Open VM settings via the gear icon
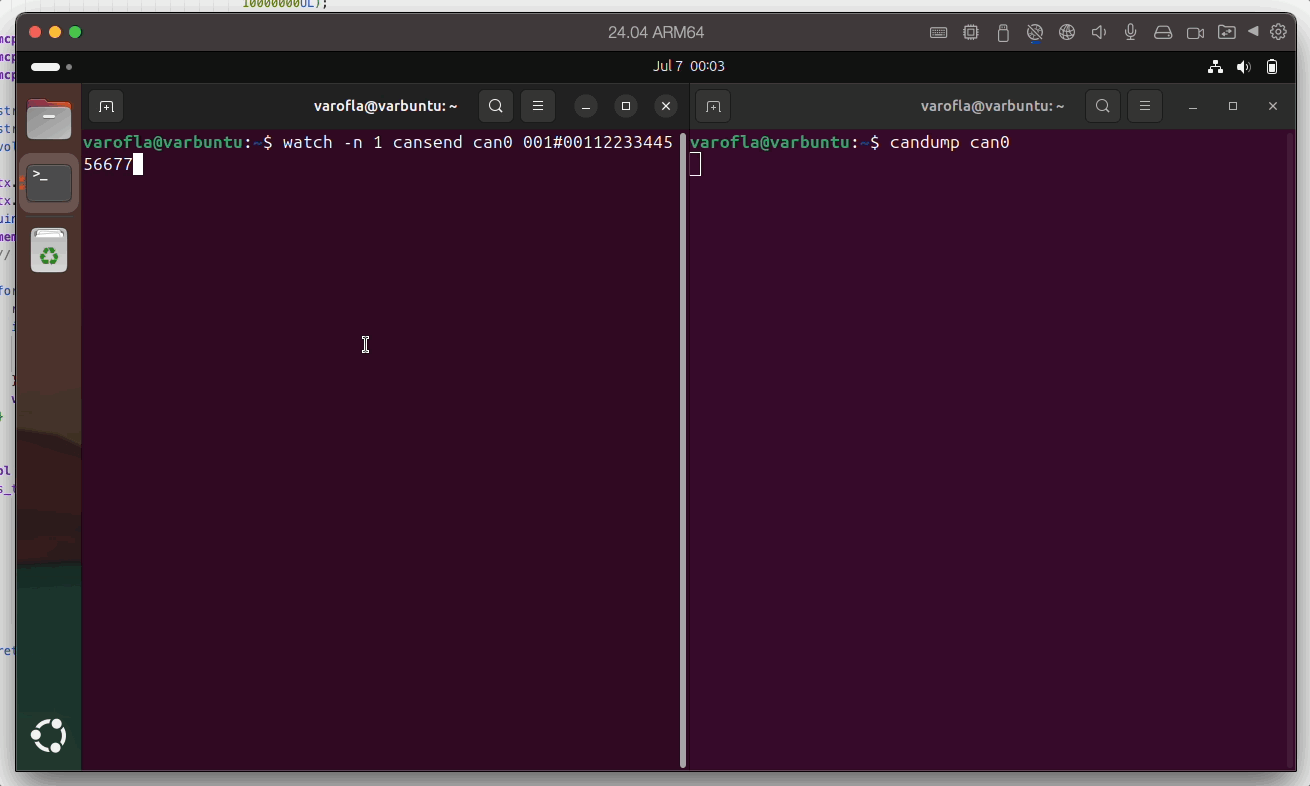1310x786 pixels. tap(1279, 31)
